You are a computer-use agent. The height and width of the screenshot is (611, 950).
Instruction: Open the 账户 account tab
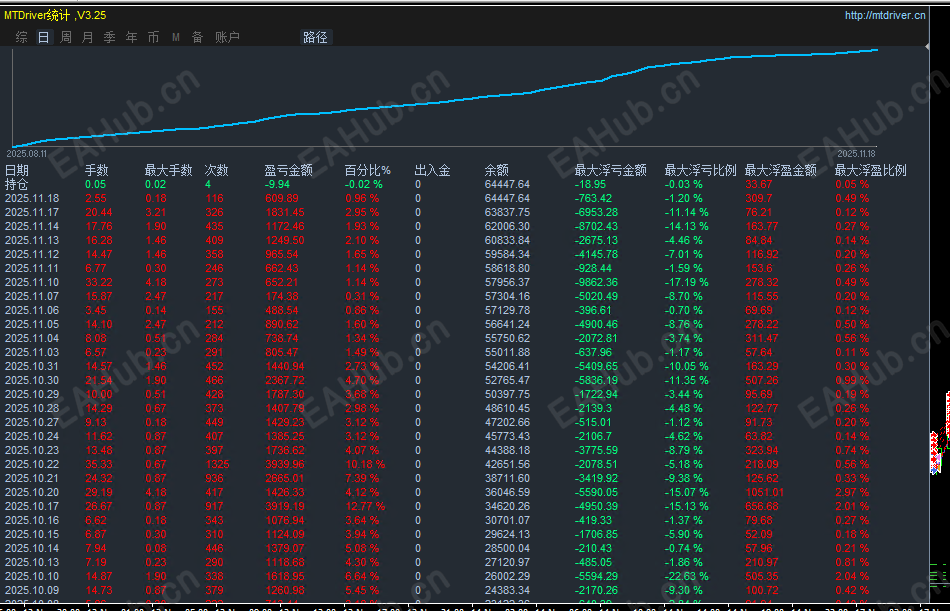pyautogui.click(x=227, y=38)
